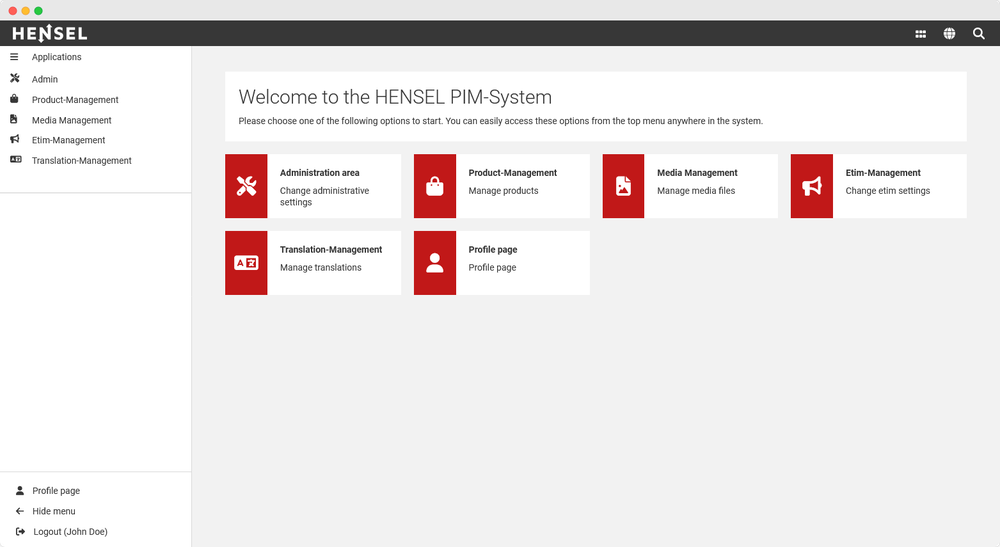Click the red user Profile page icon

tap(435, 263)
